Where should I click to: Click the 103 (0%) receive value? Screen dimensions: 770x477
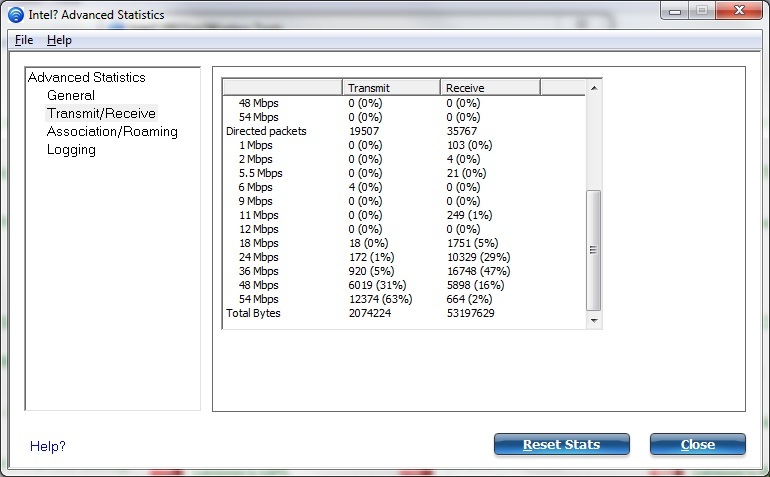pyautogui.click(x=469, y=145)
